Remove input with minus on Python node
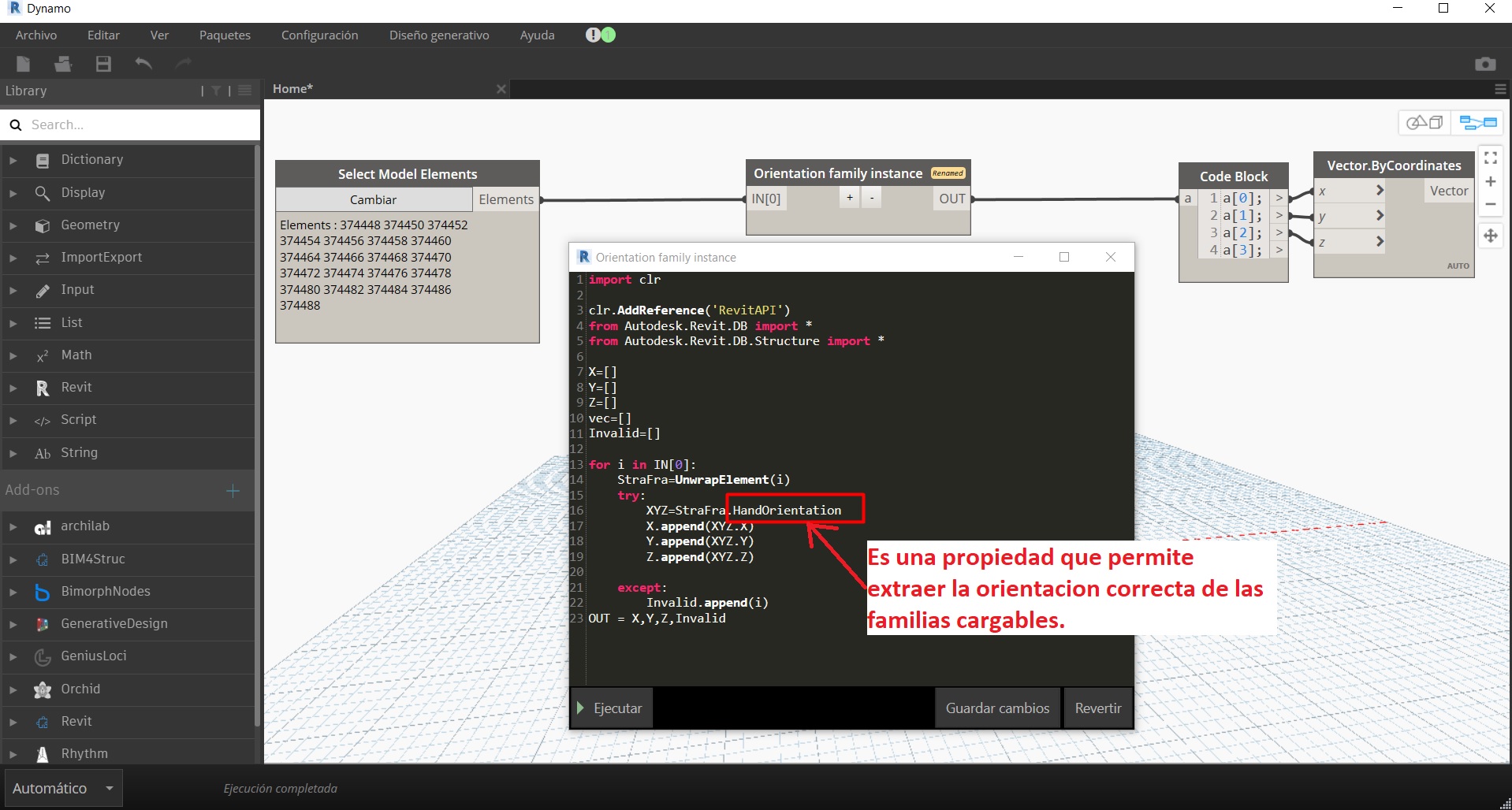 (x=871, y=198)
